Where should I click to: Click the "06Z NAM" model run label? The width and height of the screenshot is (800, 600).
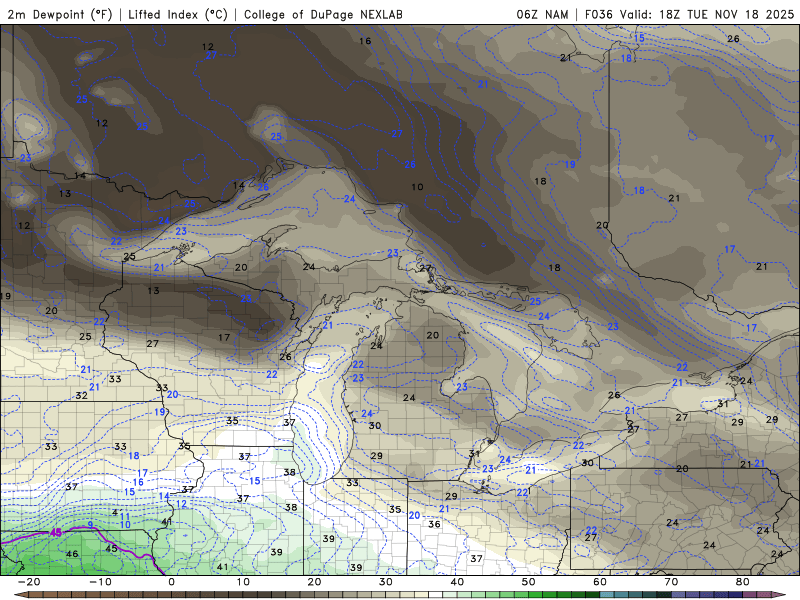[x=542, y=14]
